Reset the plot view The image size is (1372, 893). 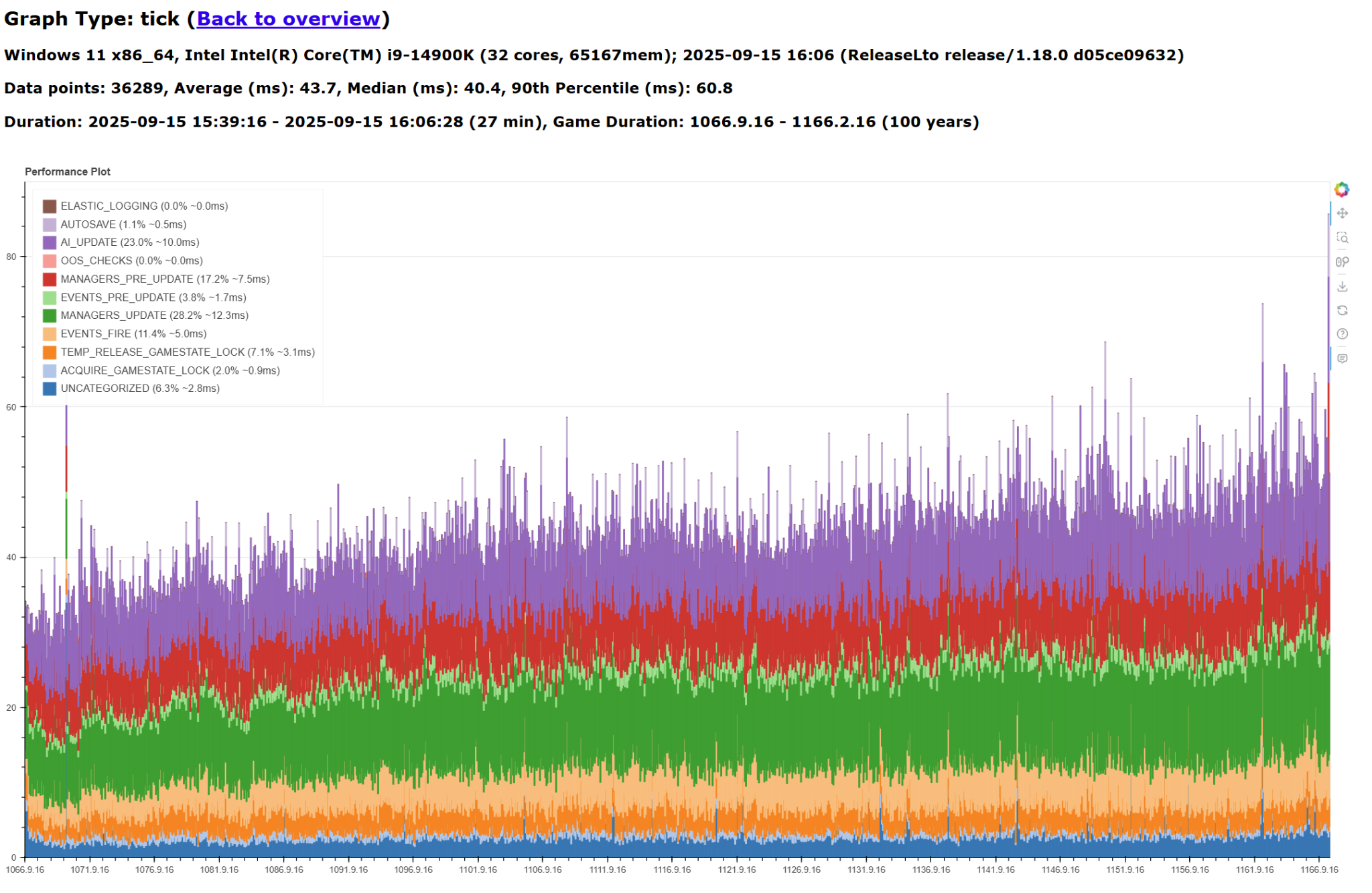pyautogui.click(x=1342, y=310)
